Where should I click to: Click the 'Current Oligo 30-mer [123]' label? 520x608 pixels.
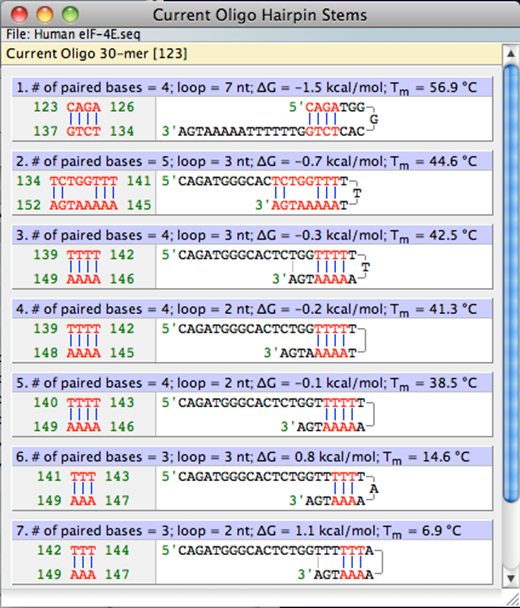click(x=97, y=54)
